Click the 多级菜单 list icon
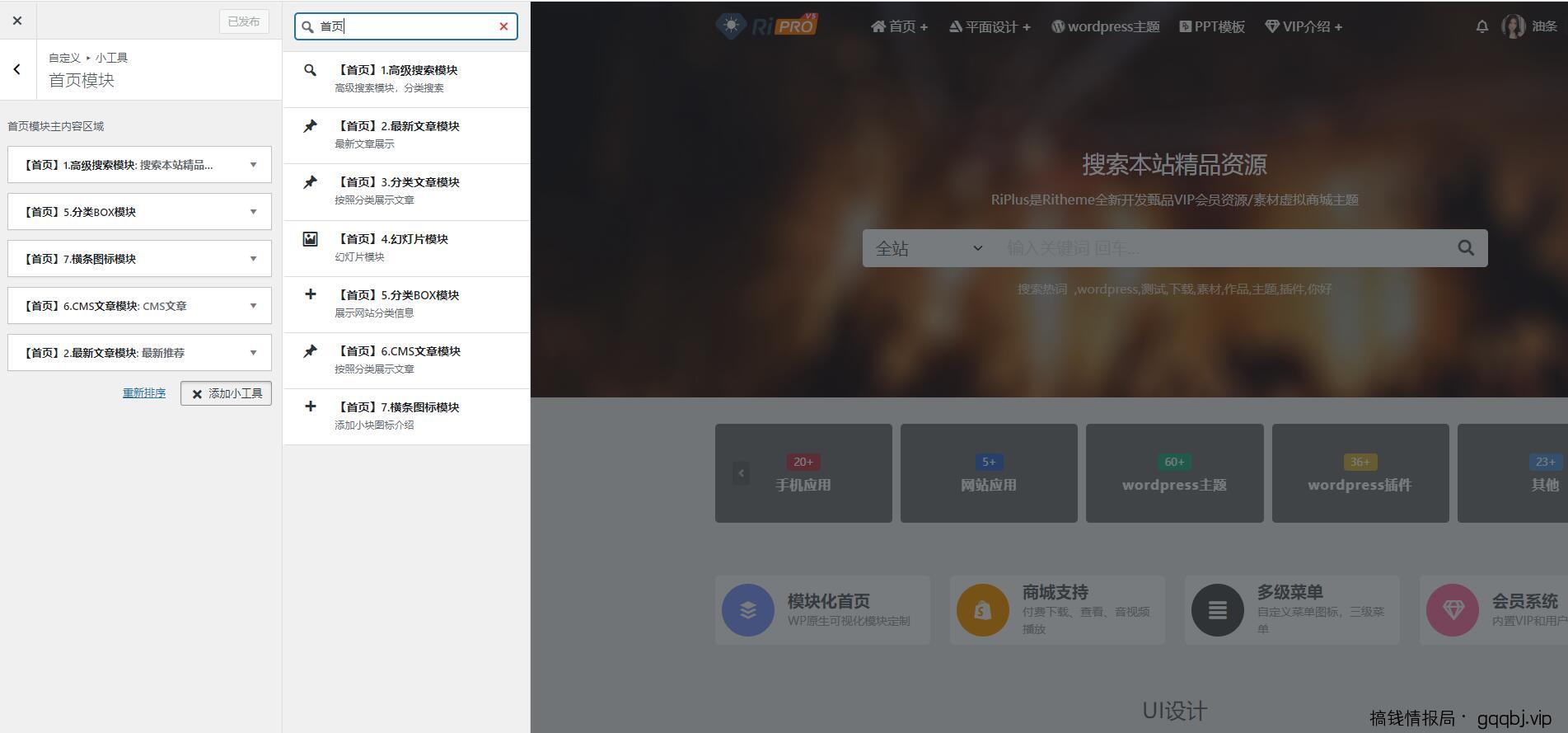The height and width of the screenshot is (733, 1568). 1218,610
